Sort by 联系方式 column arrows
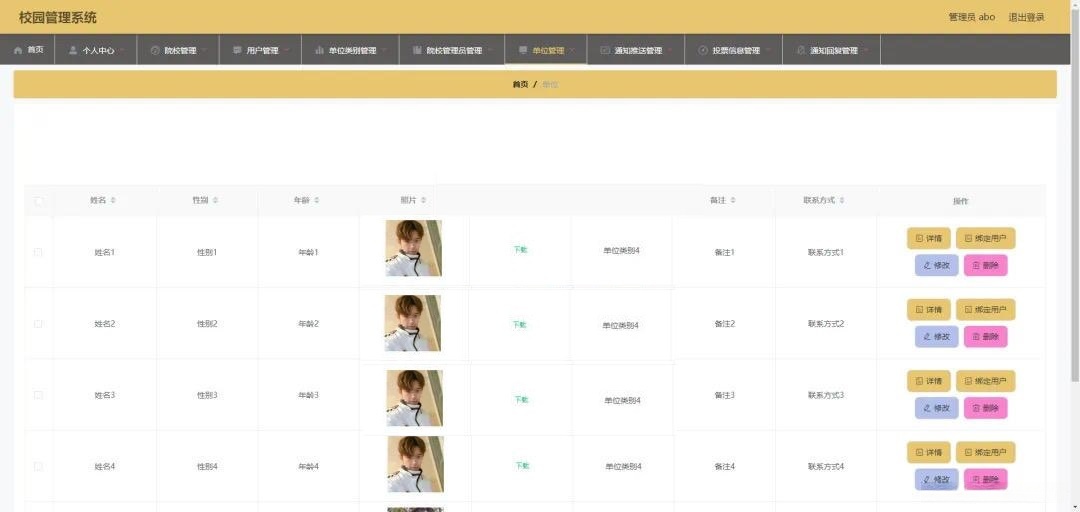Screen dimensions: 1080x512 [842, 201]
